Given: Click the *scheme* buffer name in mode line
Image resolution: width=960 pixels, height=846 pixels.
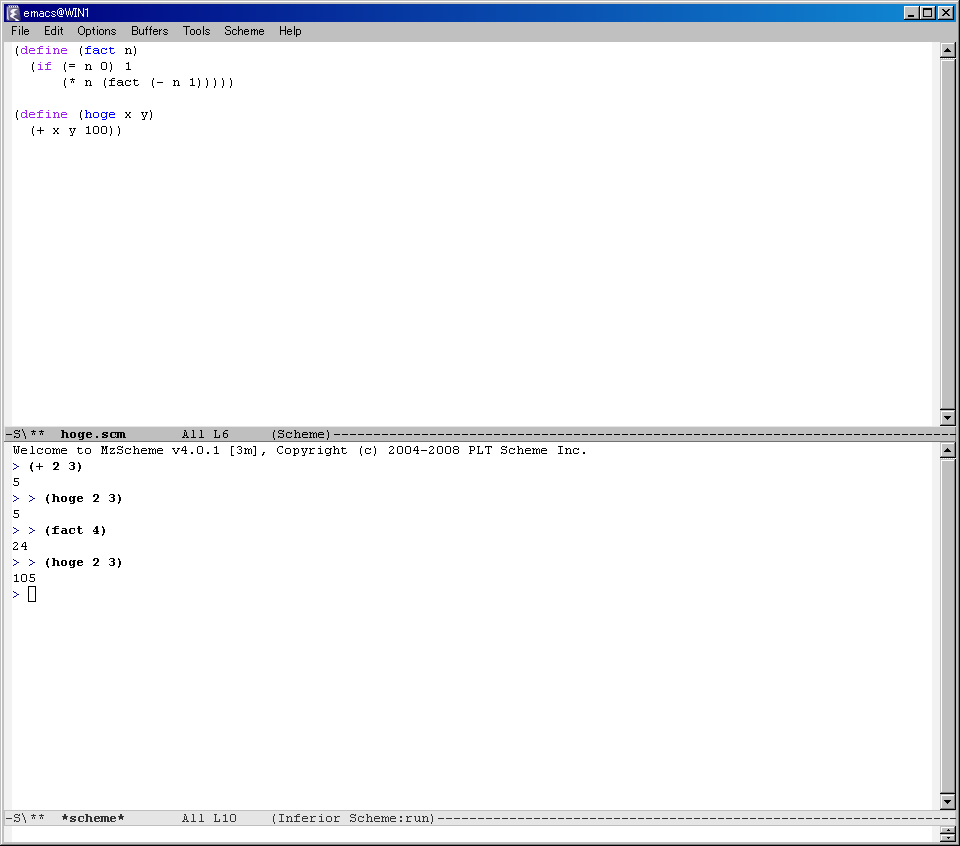Looking at the screenshot, I should [x=93, y=818].
